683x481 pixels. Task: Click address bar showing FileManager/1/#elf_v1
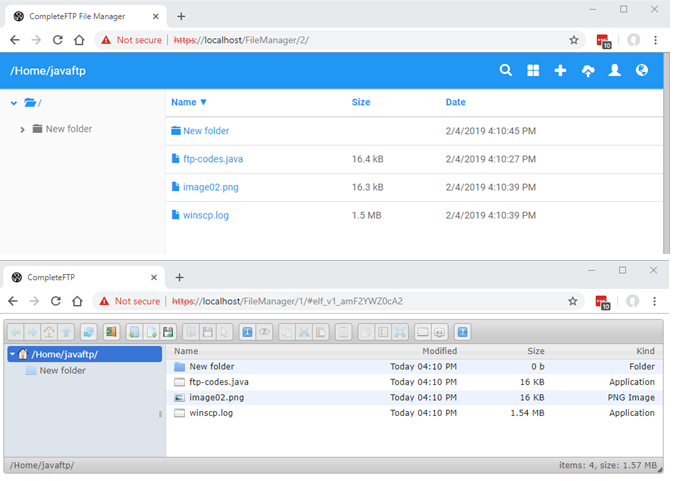[x=340, y=301]
